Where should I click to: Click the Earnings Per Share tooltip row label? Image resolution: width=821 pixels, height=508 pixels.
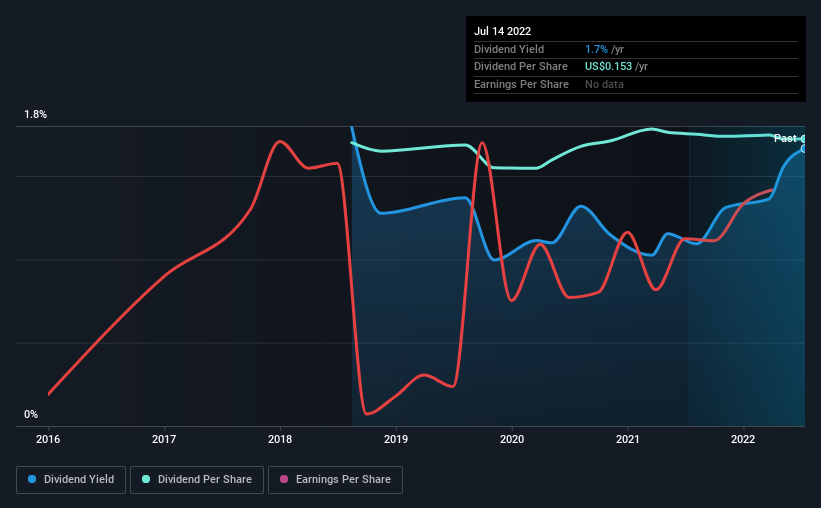[x=522, y=84]
